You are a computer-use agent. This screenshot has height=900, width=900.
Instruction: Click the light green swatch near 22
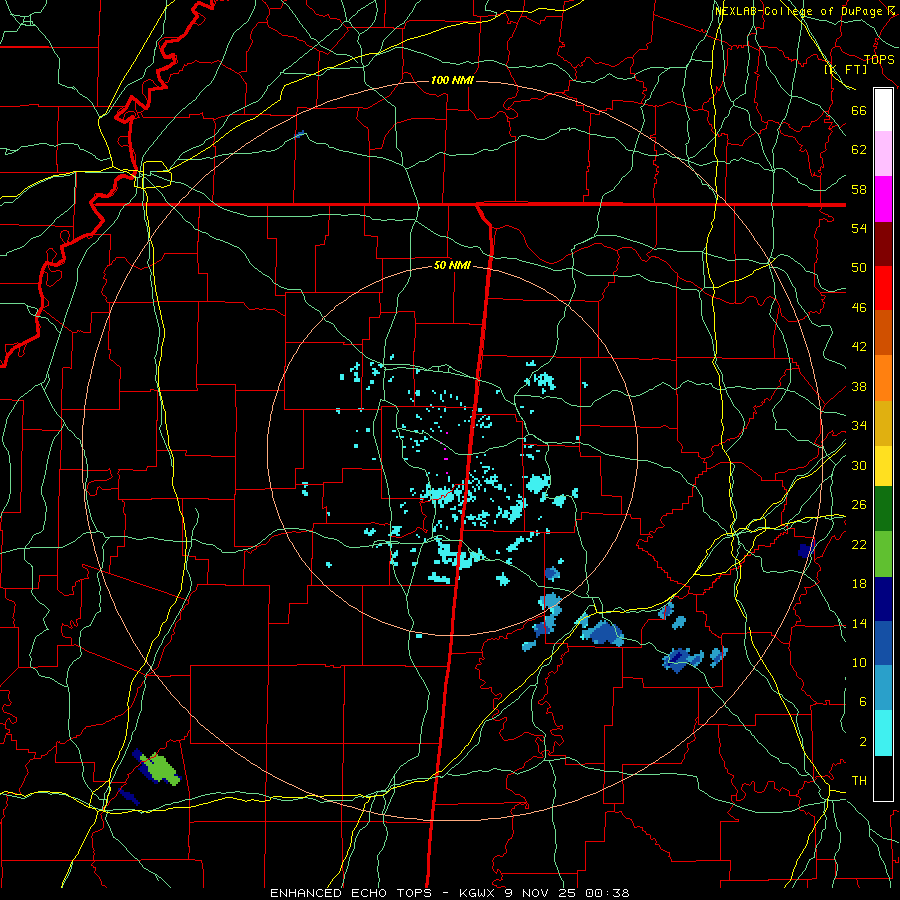[883, 554]
